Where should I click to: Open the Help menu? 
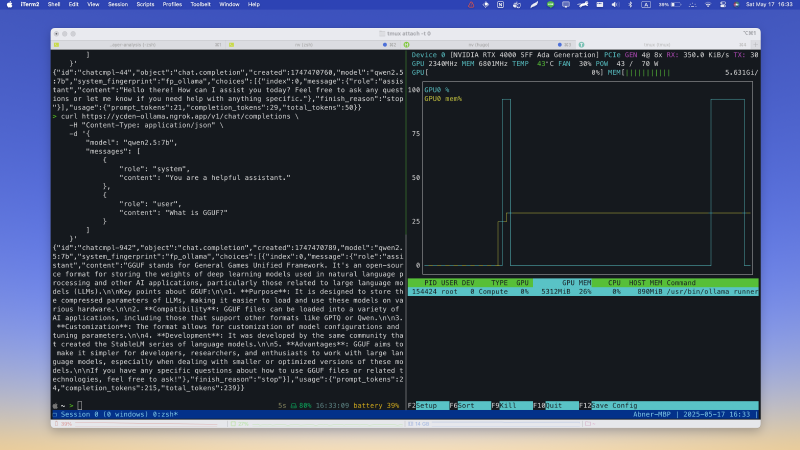254,5
